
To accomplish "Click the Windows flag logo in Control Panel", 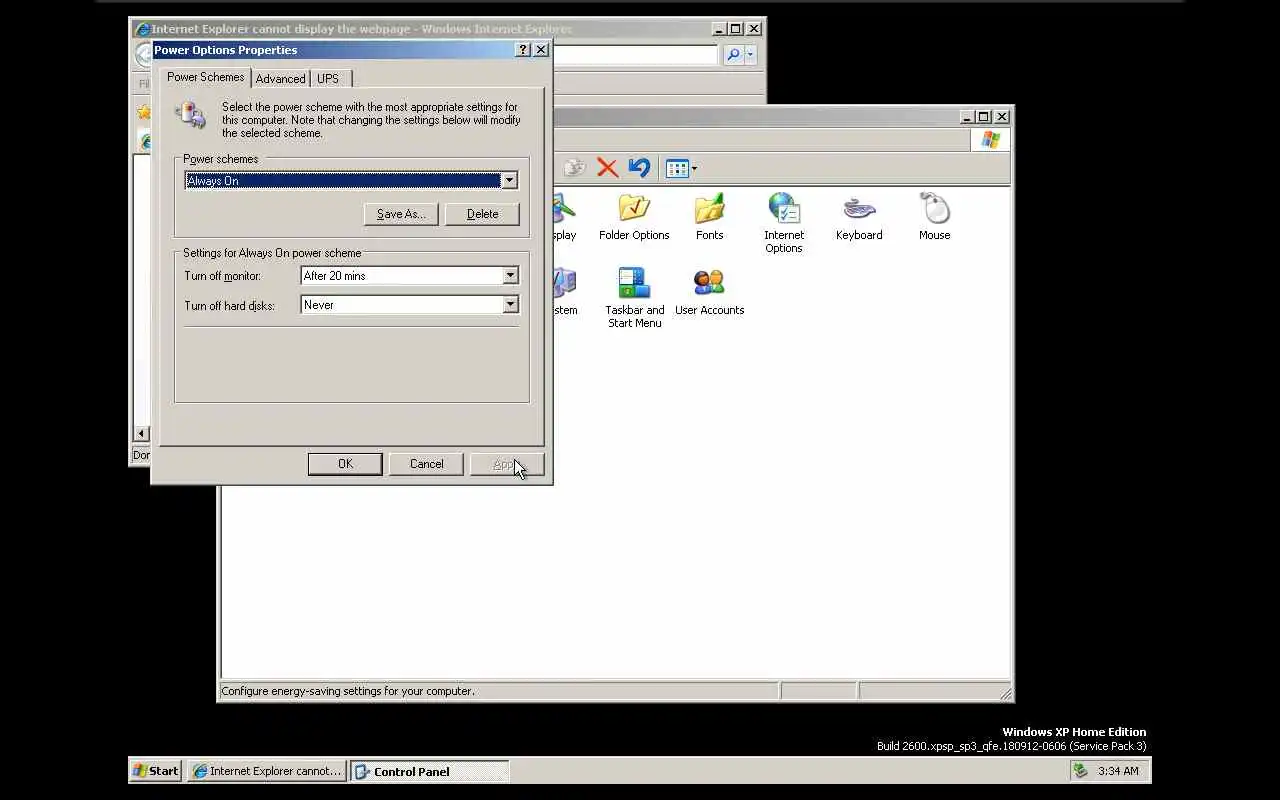I will [990, 140].
